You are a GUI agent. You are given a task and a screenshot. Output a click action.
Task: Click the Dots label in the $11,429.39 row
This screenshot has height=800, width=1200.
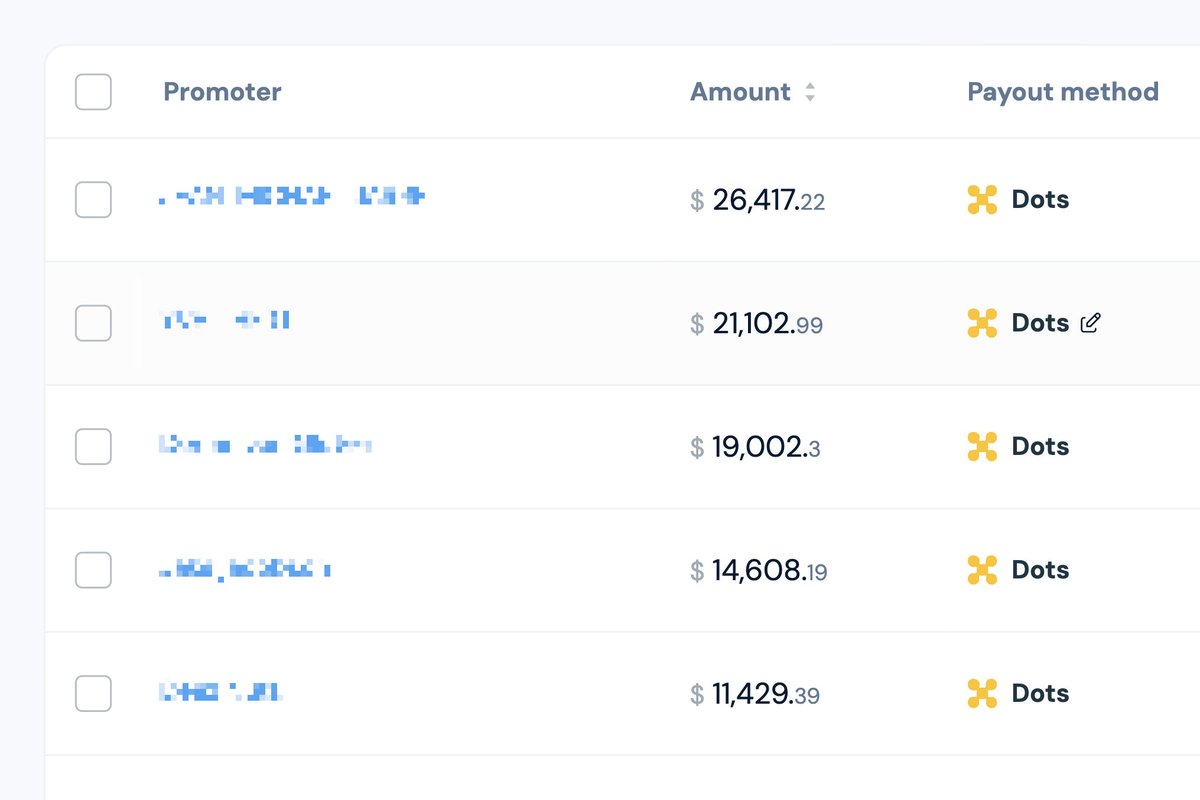coord(1040,693)
